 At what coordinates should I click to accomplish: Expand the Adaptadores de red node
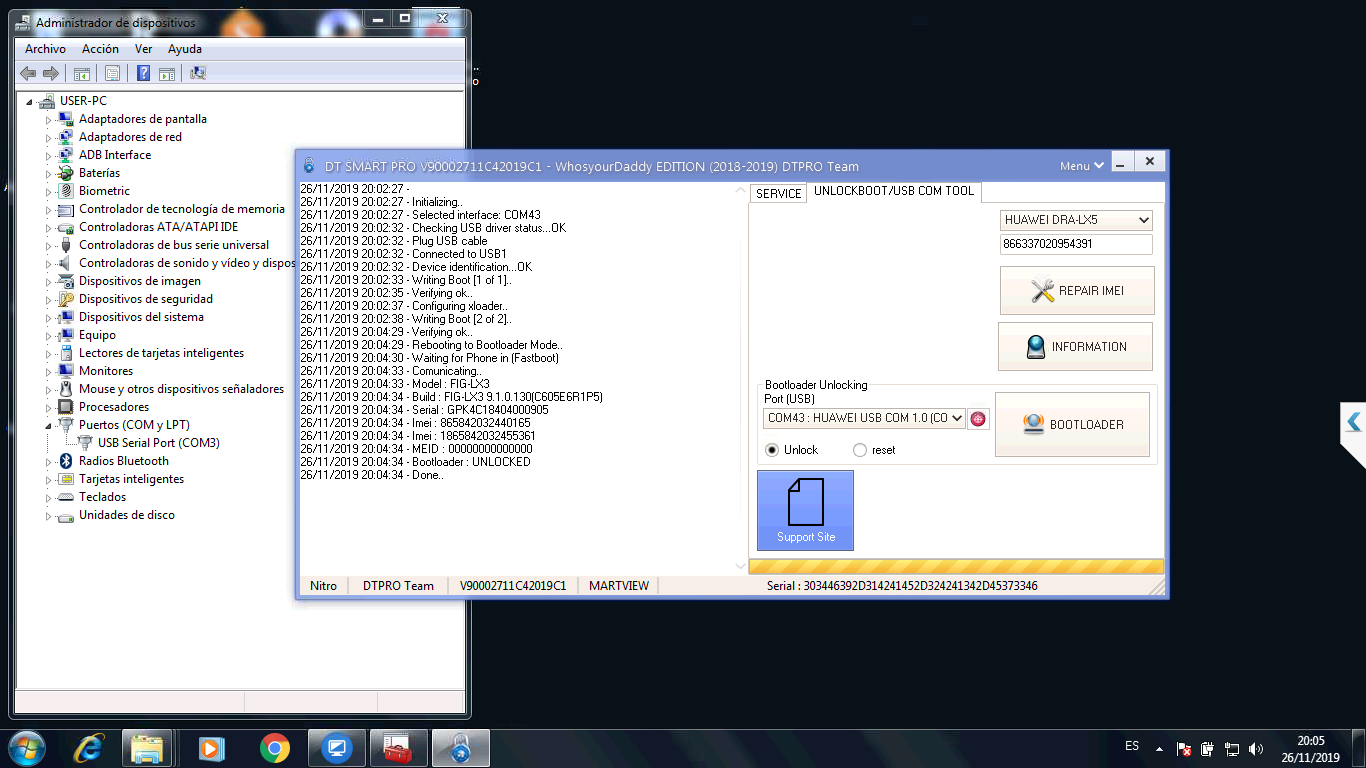(x=48, y=137)
